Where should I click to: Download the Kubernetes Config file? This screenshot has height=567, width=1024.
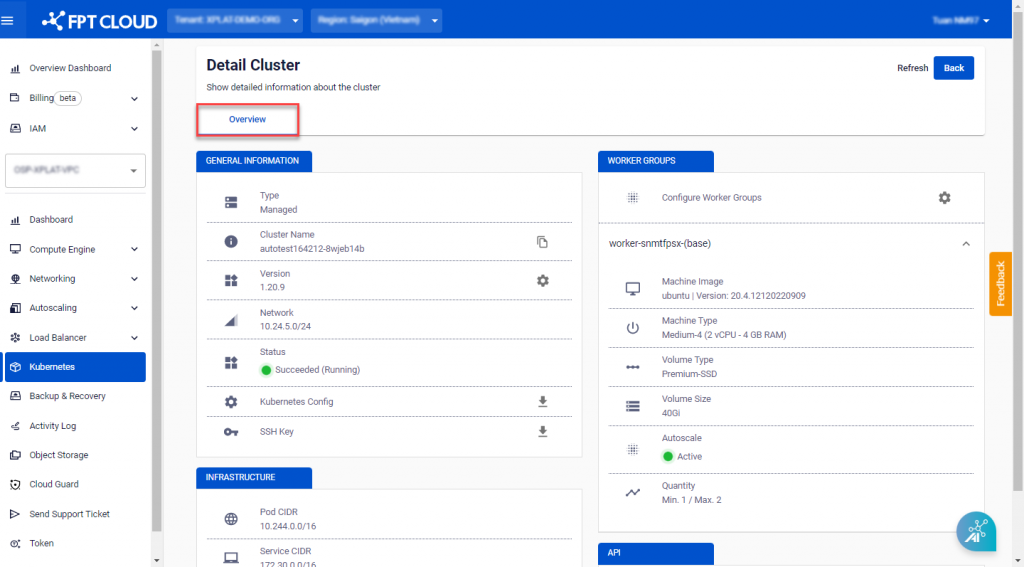click(543, 402)
